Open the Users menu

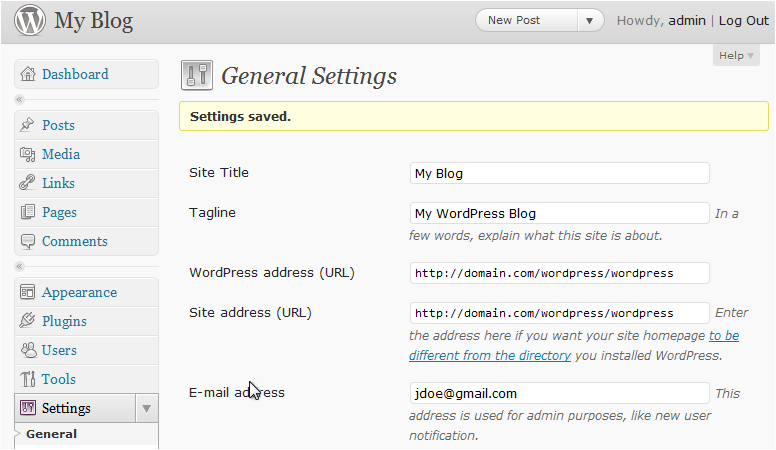(x=59, y=350)
